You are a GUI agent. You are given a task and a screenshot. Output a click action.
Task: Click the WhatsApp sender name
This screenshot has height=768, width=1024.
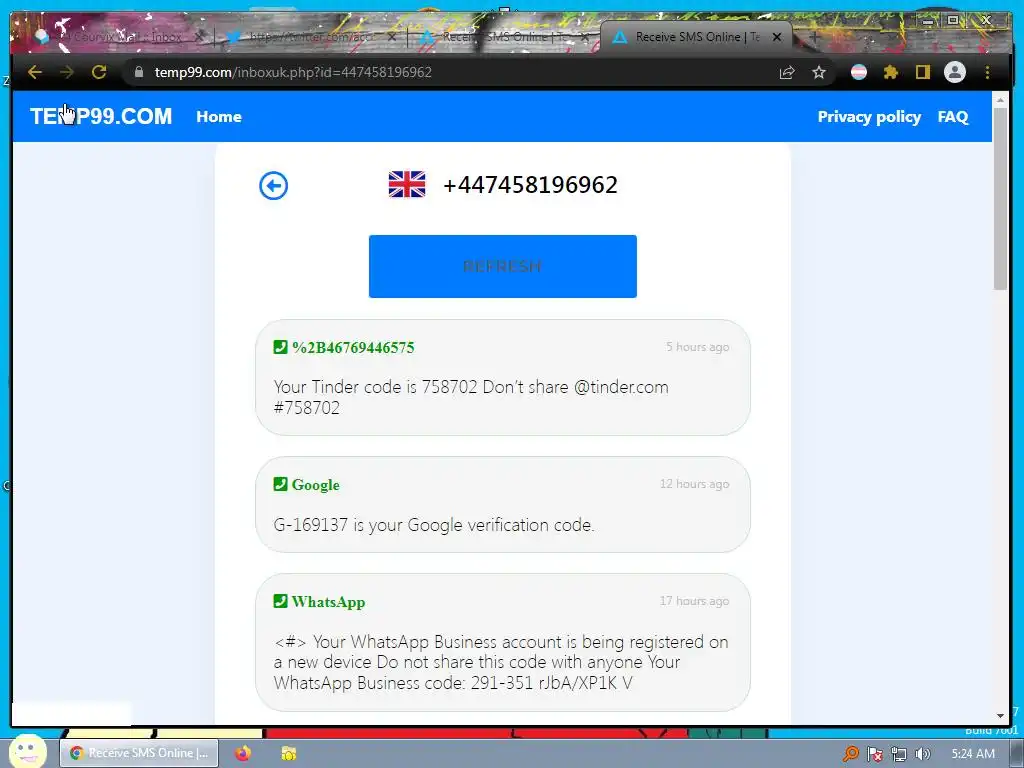coord(328,601)
